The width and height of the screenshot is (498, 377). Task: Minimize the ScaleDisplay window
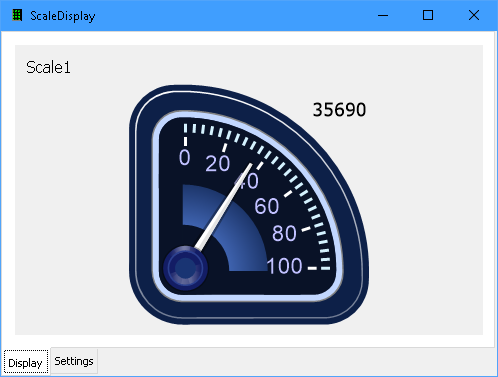pos(383,15)
